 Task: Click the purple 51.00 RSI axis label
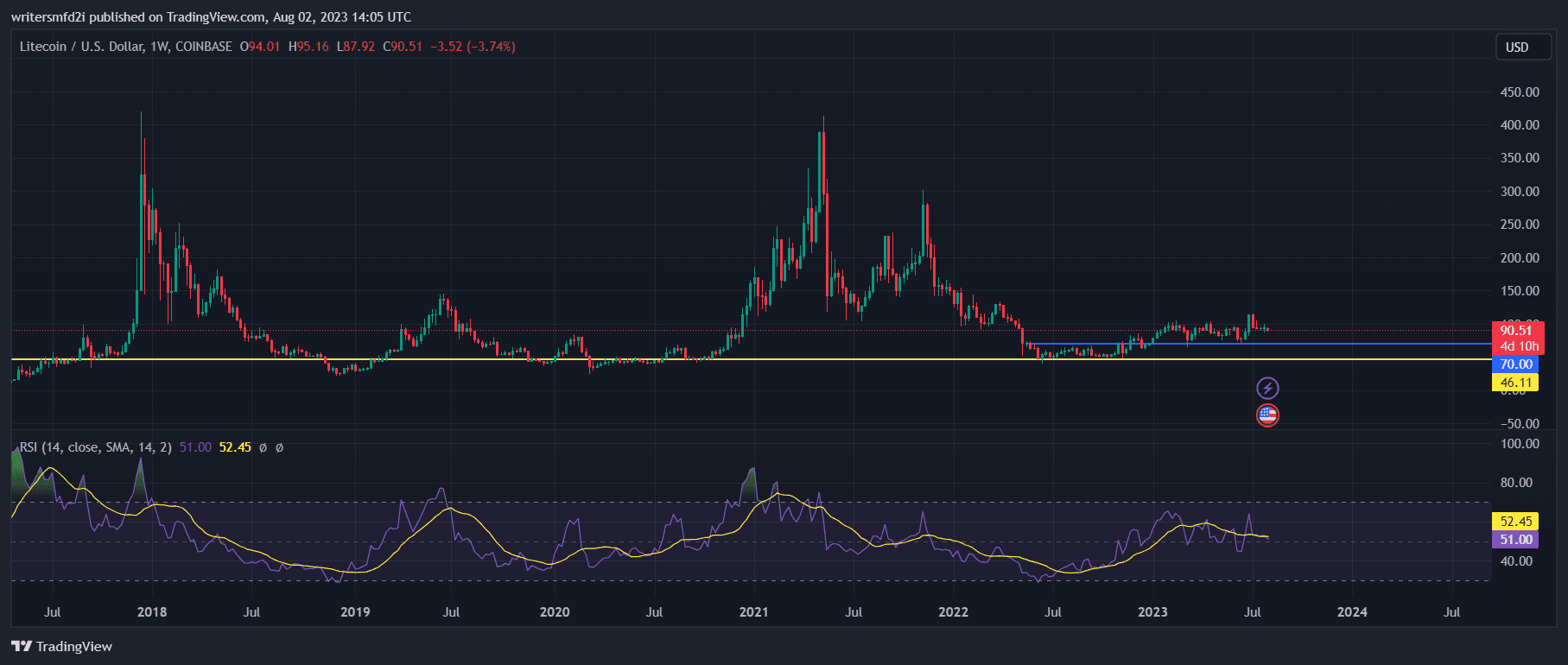(x=1516, y=540)
